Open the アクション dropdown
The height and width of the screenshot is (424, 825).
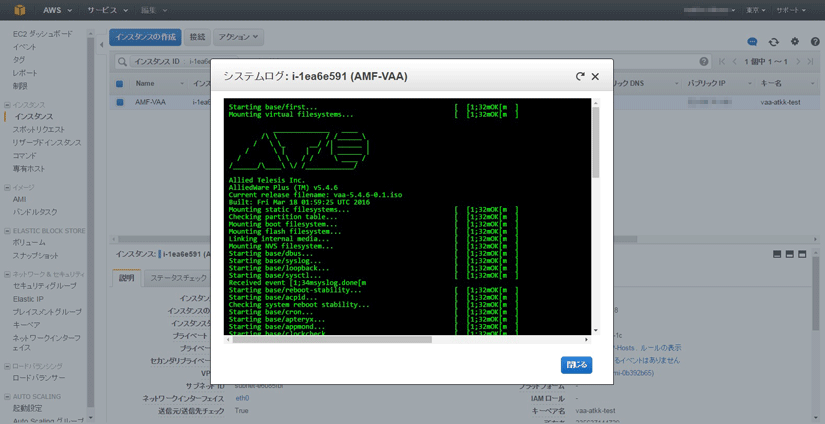238,37
